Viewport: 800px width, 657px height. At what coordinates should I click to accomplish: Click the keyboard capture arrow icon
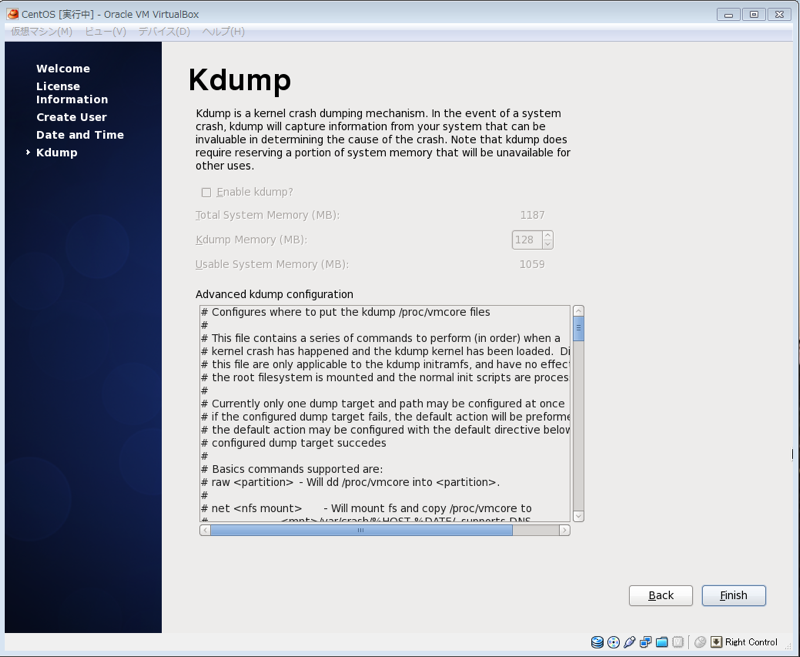pos(716,642)
